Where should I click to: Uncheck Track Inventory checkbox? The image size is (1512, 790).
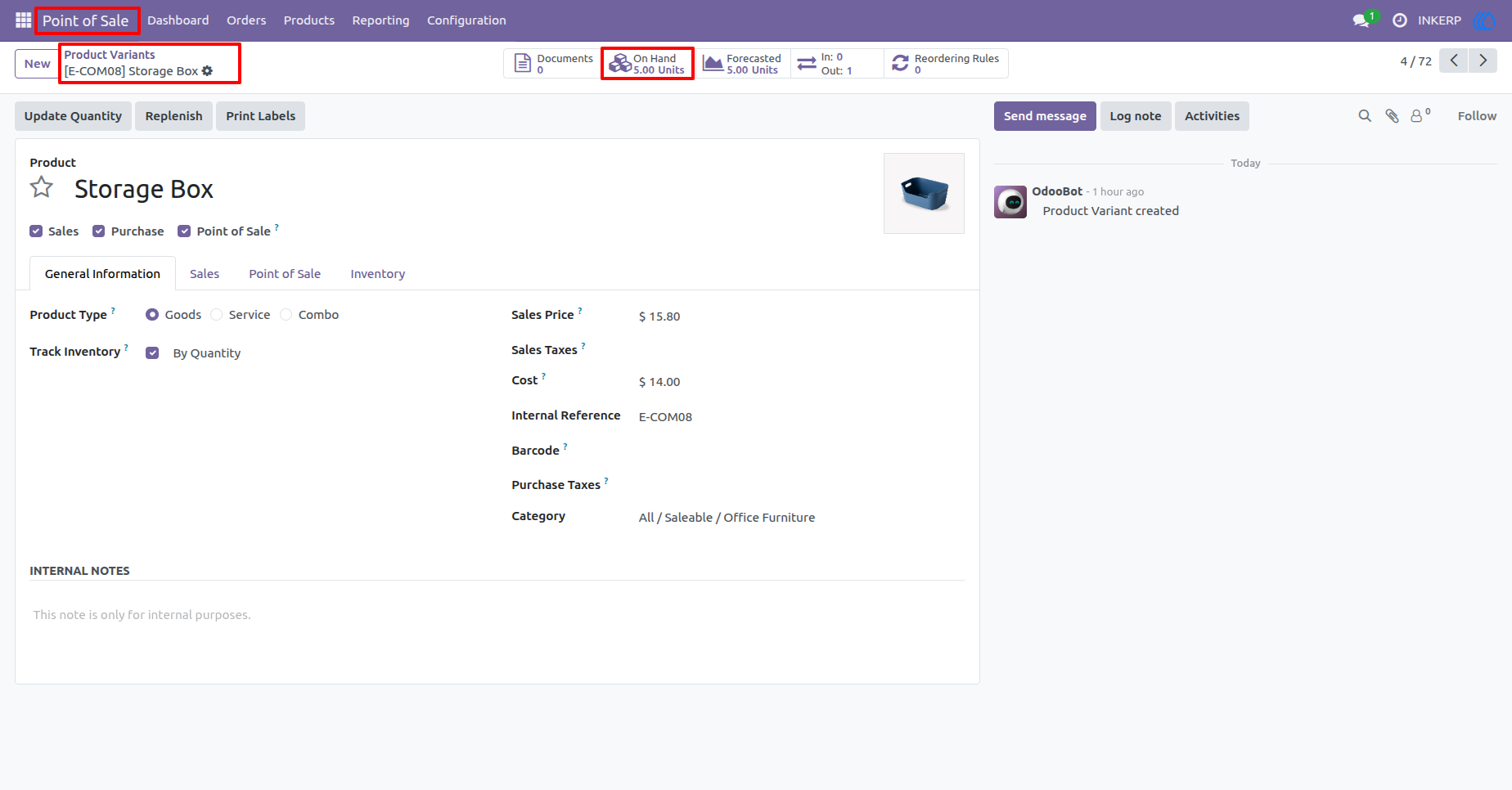tap(152, 353)
